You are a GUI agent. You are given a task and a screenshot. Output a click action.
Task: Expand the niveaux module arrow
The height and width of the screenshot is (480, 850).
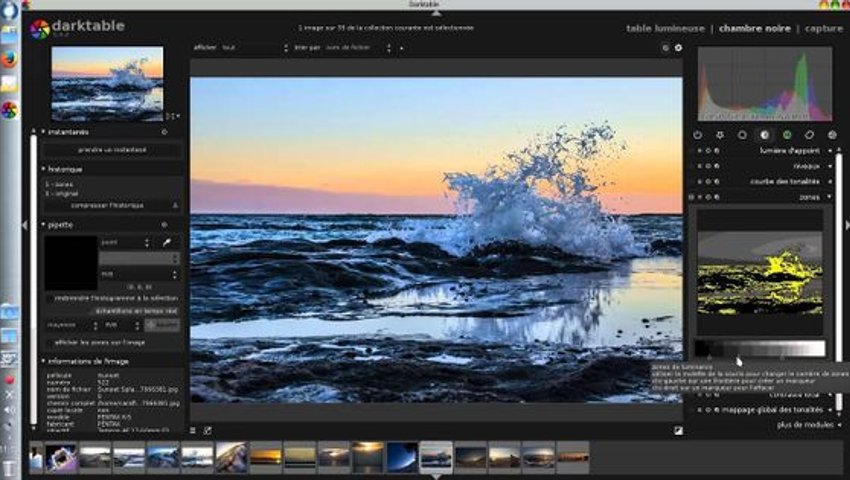tap(830, 166)
